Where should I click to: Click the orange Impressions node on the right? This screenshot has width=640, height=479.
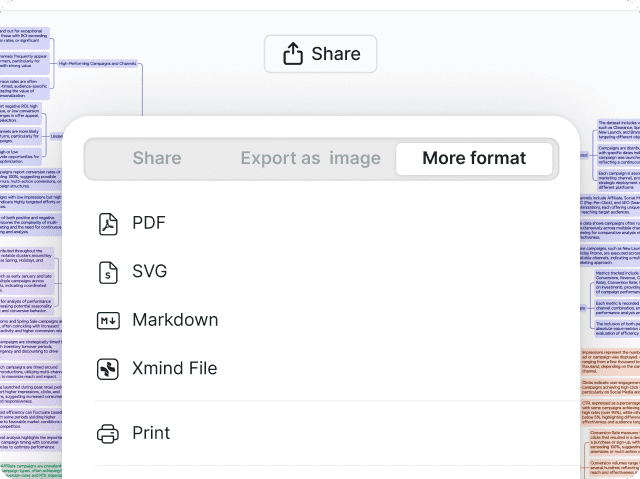click(x=612, y=361)
